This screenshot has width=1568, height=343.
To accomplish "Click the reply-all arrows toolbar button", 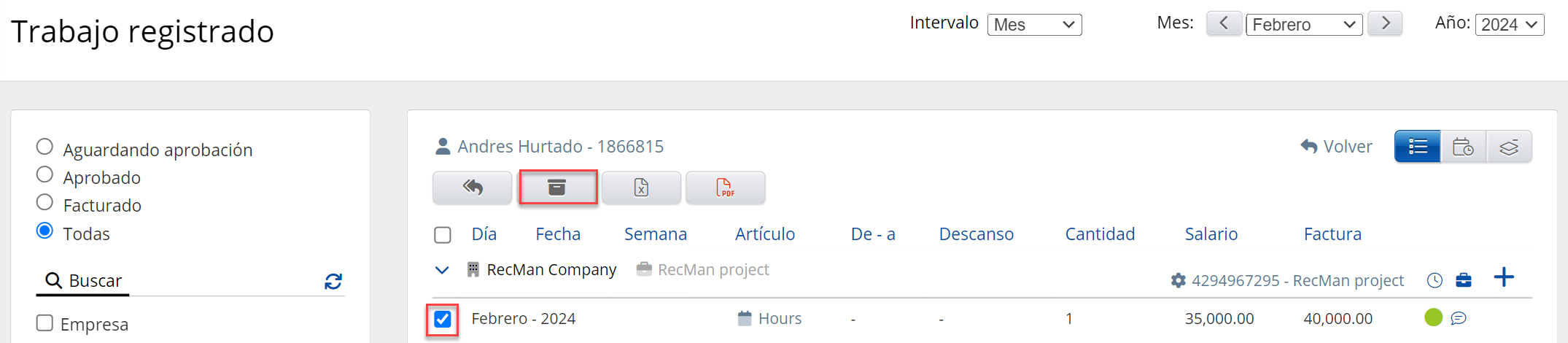I will (x=473, y=188).
